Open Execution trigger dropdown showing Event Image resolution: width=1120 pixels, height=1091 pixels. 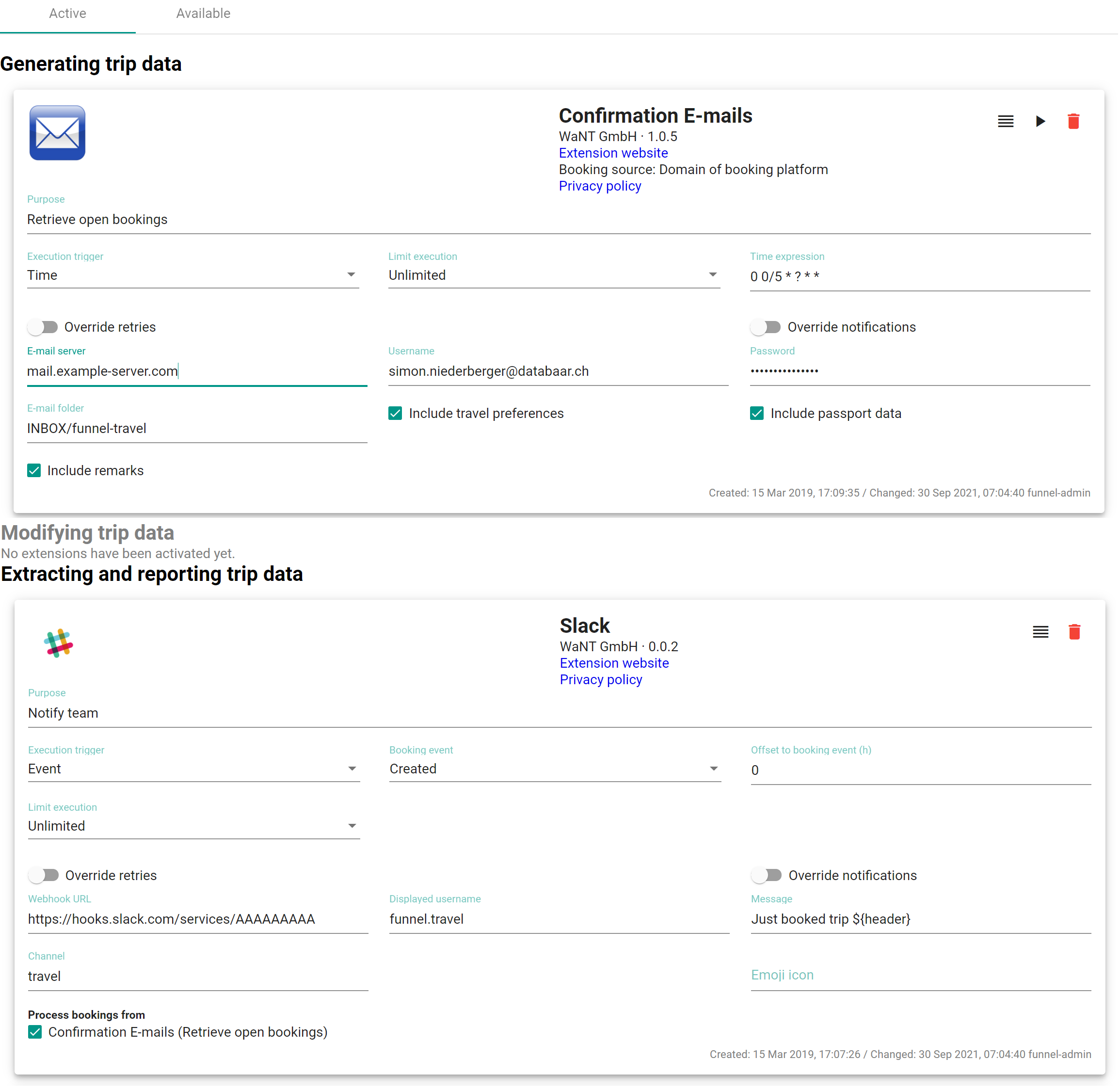[194, 770]
